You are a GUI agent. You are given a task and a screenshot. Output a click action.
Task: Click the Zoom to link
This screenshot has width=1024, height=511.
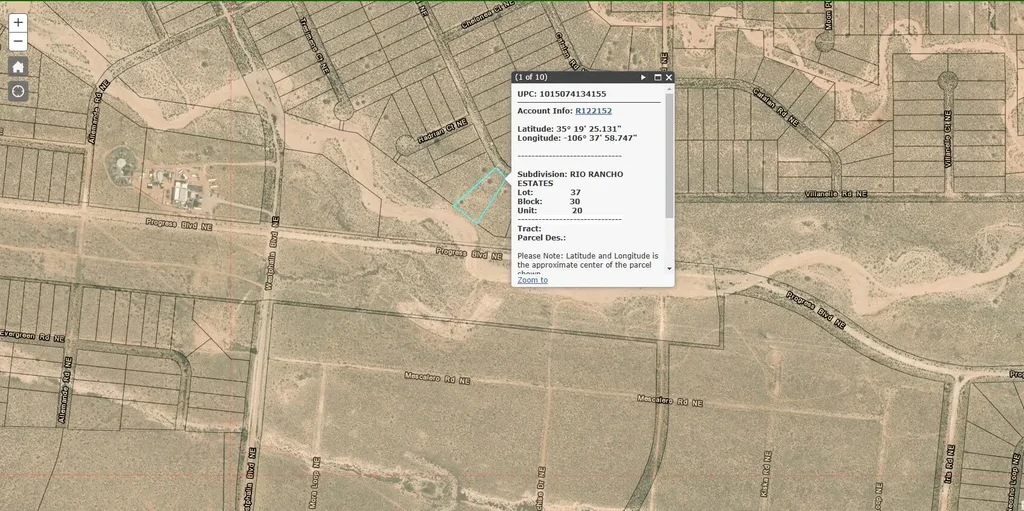[x=532, y=280]
